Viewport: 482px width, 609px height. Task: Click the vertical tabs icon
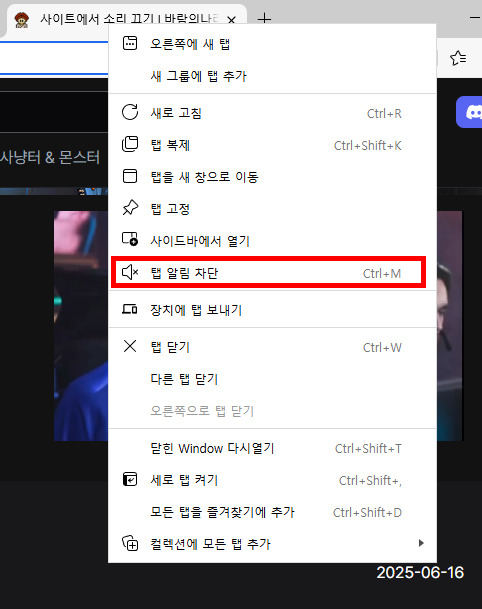point(130,479)
